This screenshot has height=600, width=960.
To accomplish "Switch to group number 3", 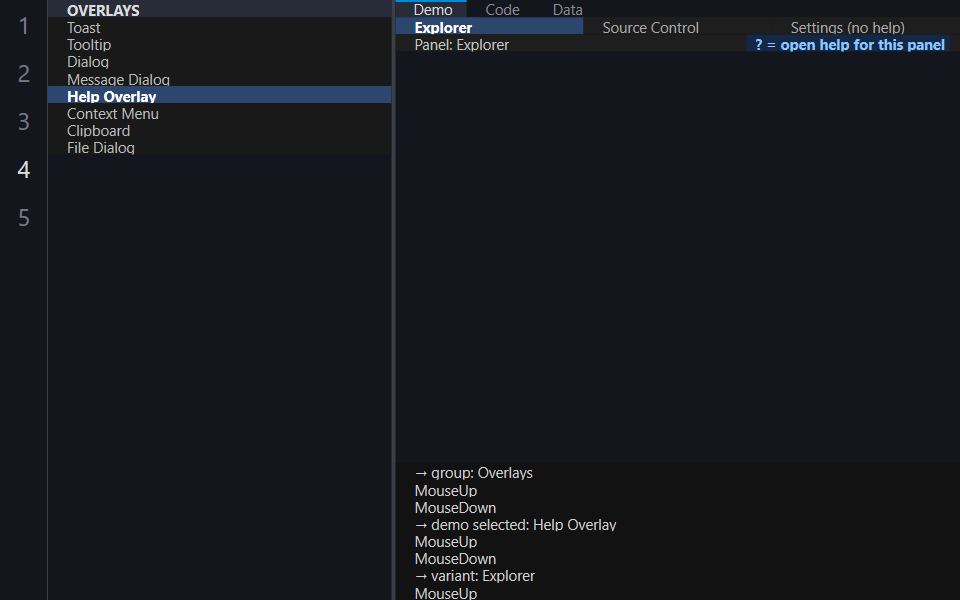I will (x=23, y=122).
